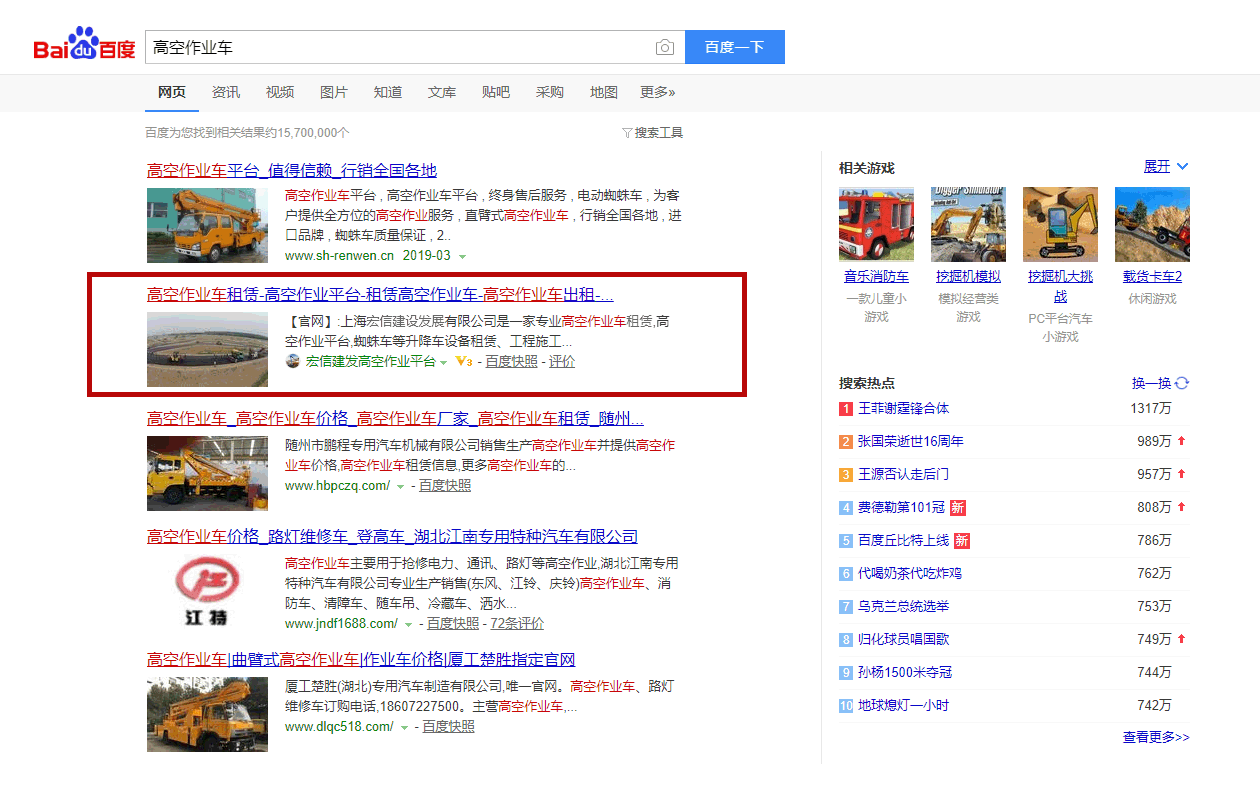Switch to the 地图 tab
This screenshot has width=1260, height=804.
point(604,92)
